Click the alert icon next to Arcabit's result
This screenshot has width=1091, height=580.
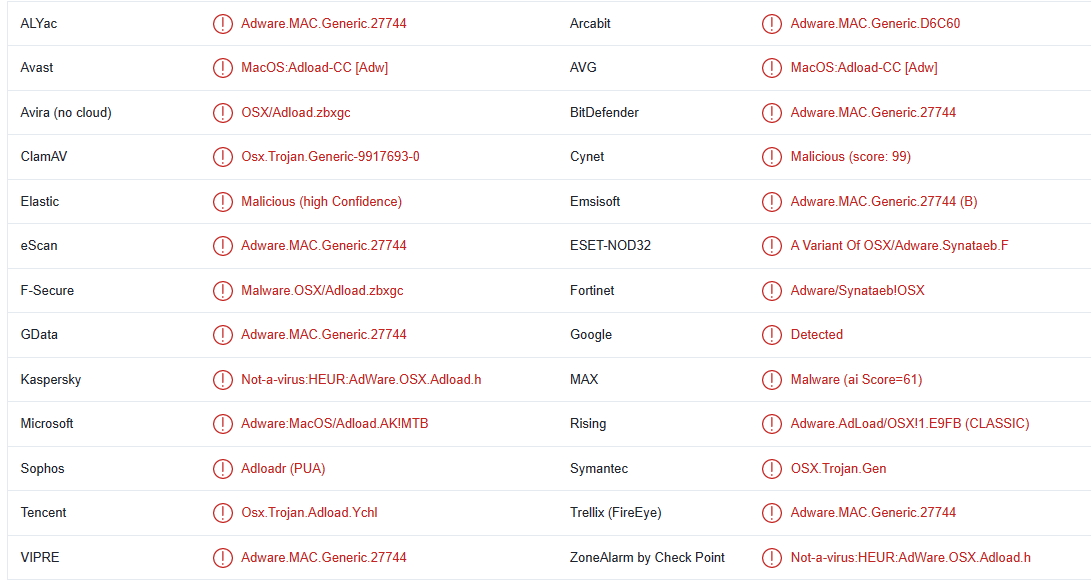[772, 24]
